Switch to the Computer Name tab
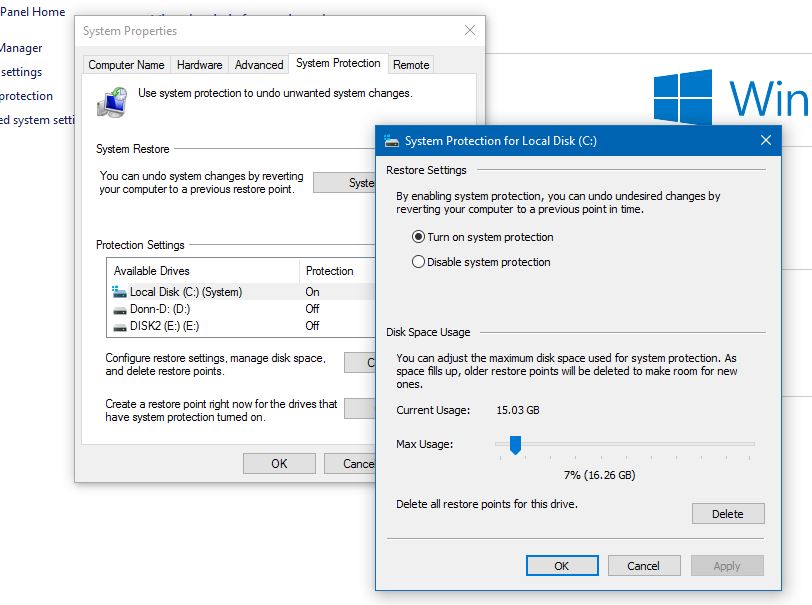Image resolution: width=812 pixels, height=605 pixels. (126, 64)
